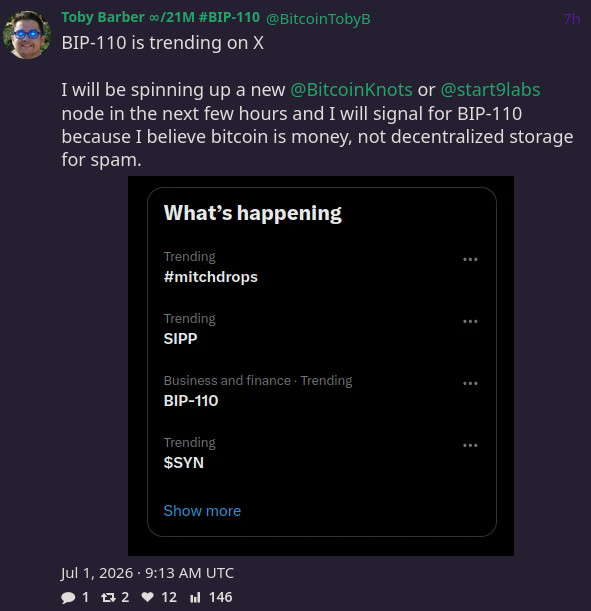Image resolution: width=591 pixels, height=611 pixels.
Task: Select the BIP-110 trending topic
Action: (x=191, y=401)
